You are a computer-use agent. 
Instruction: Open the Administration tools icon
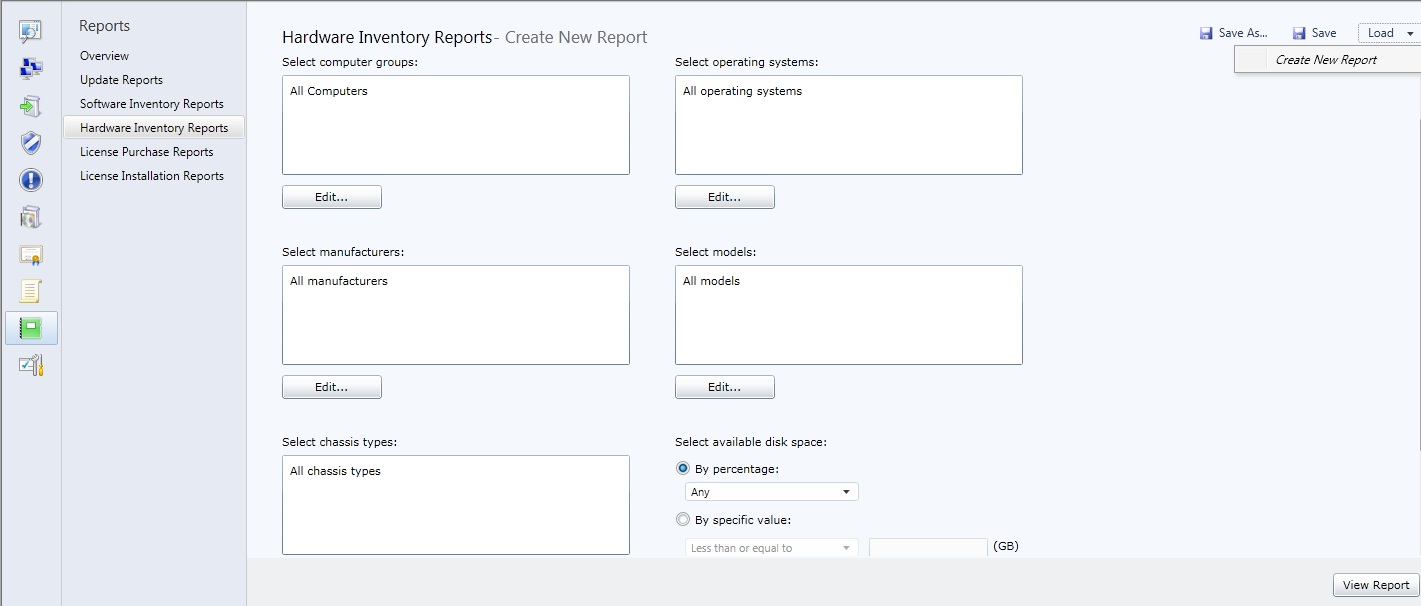[x=30, y=365]
